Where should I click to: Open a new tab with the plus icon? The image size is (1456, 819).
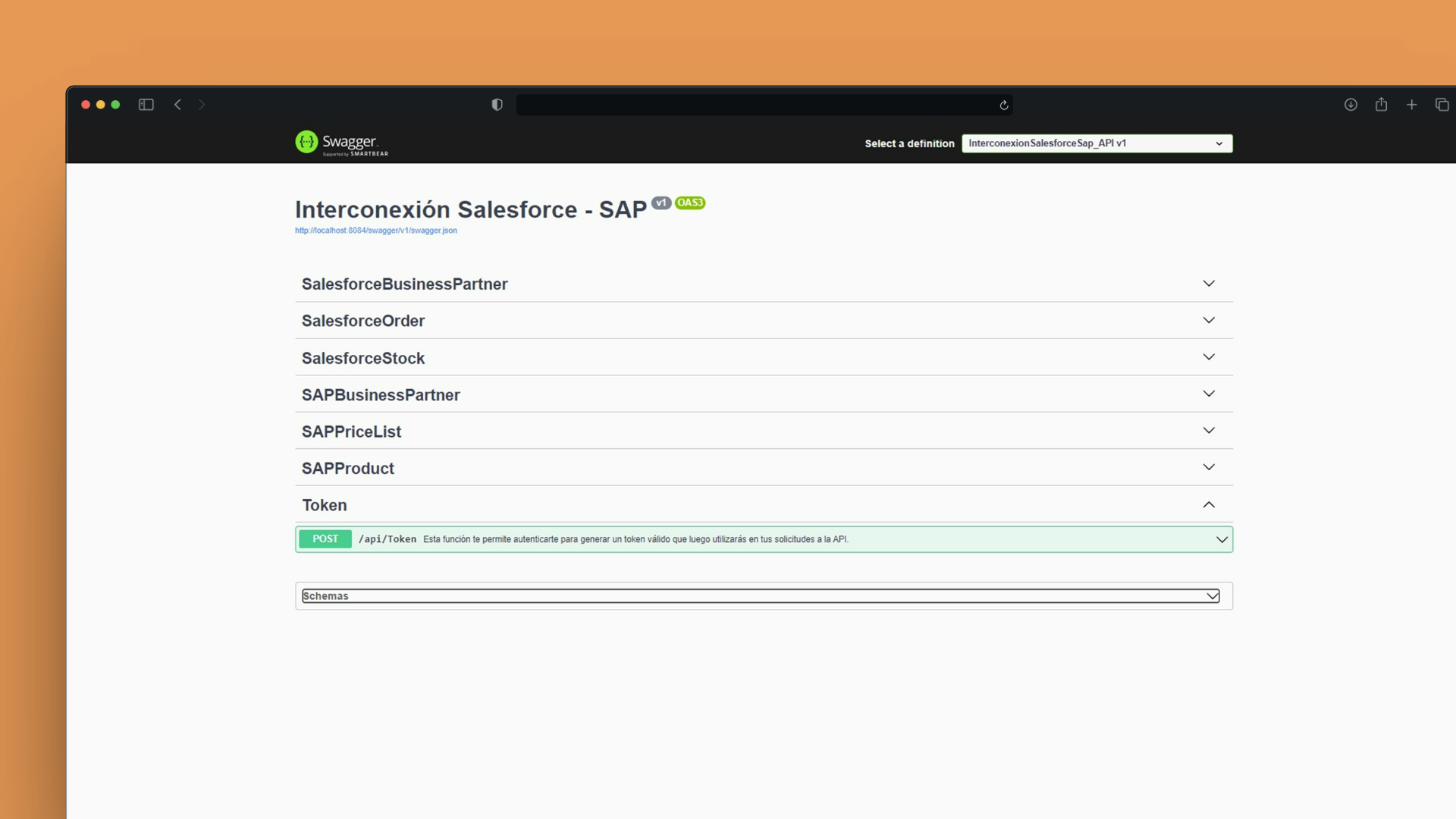tap(1411, 105)
